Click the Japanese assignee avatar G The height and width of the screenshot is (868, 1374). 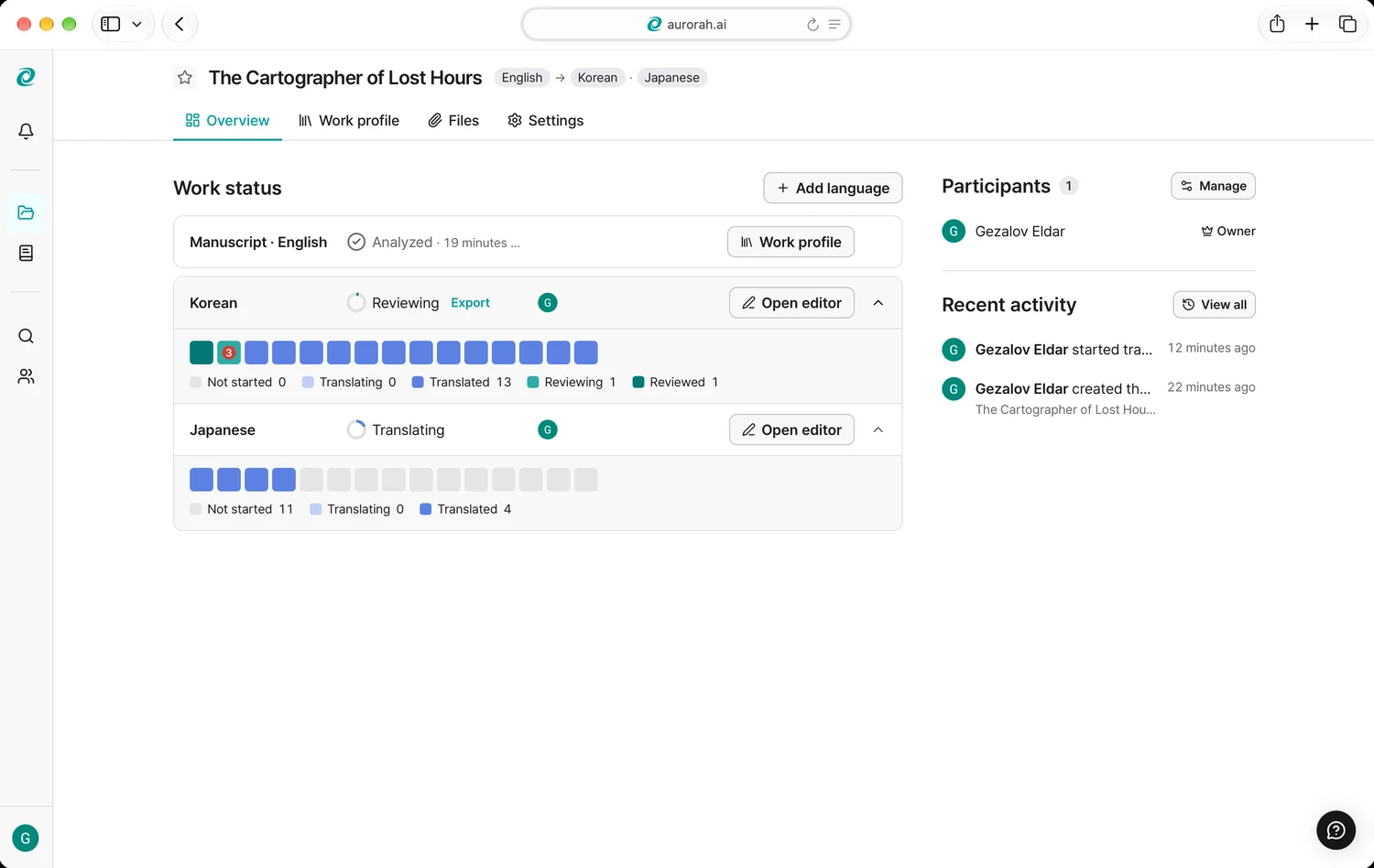click(548, 429)
